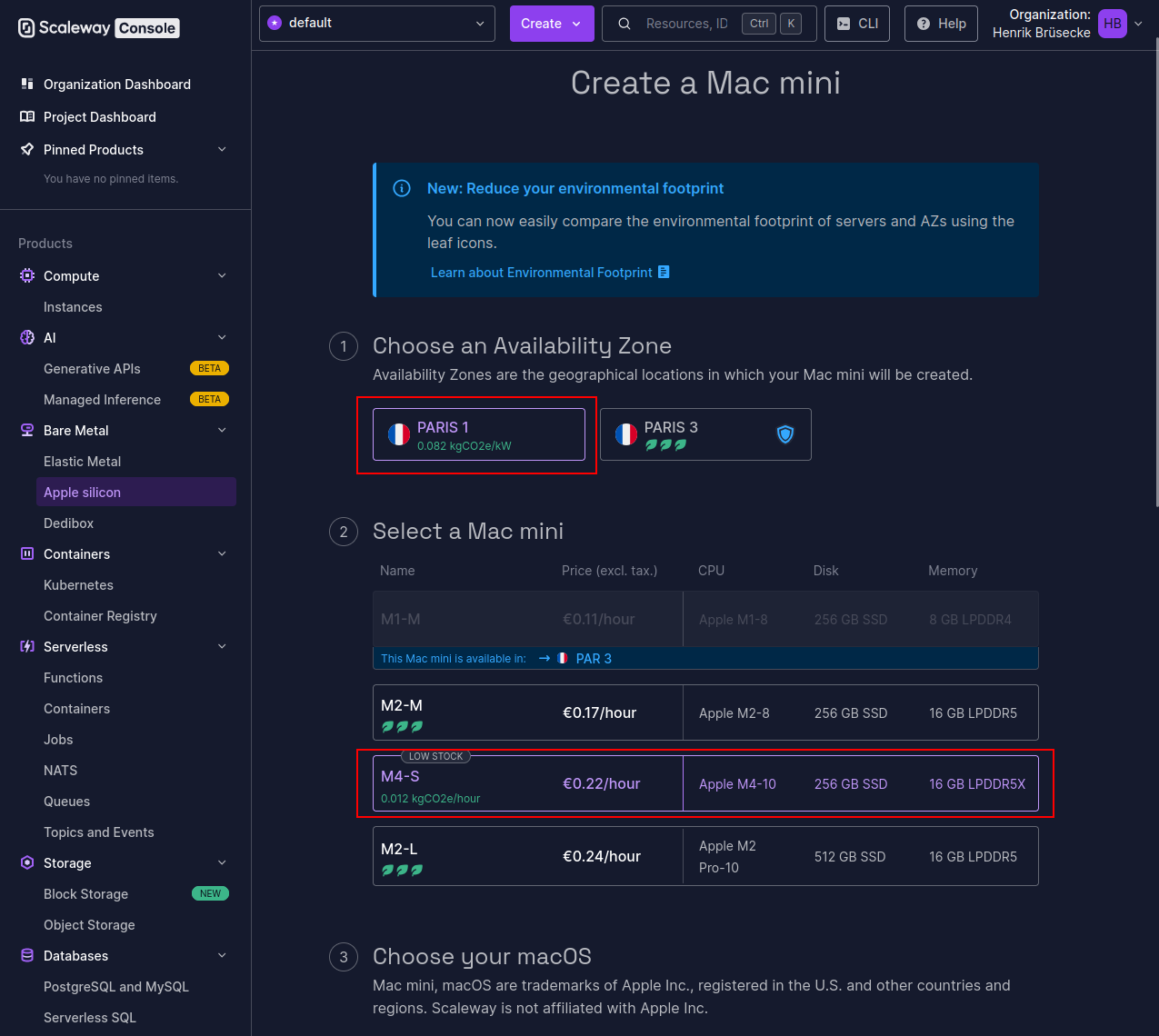Collapse the AI section chevron
The width and height of the screenshot is (1159, 1036).
pos(222,337)
